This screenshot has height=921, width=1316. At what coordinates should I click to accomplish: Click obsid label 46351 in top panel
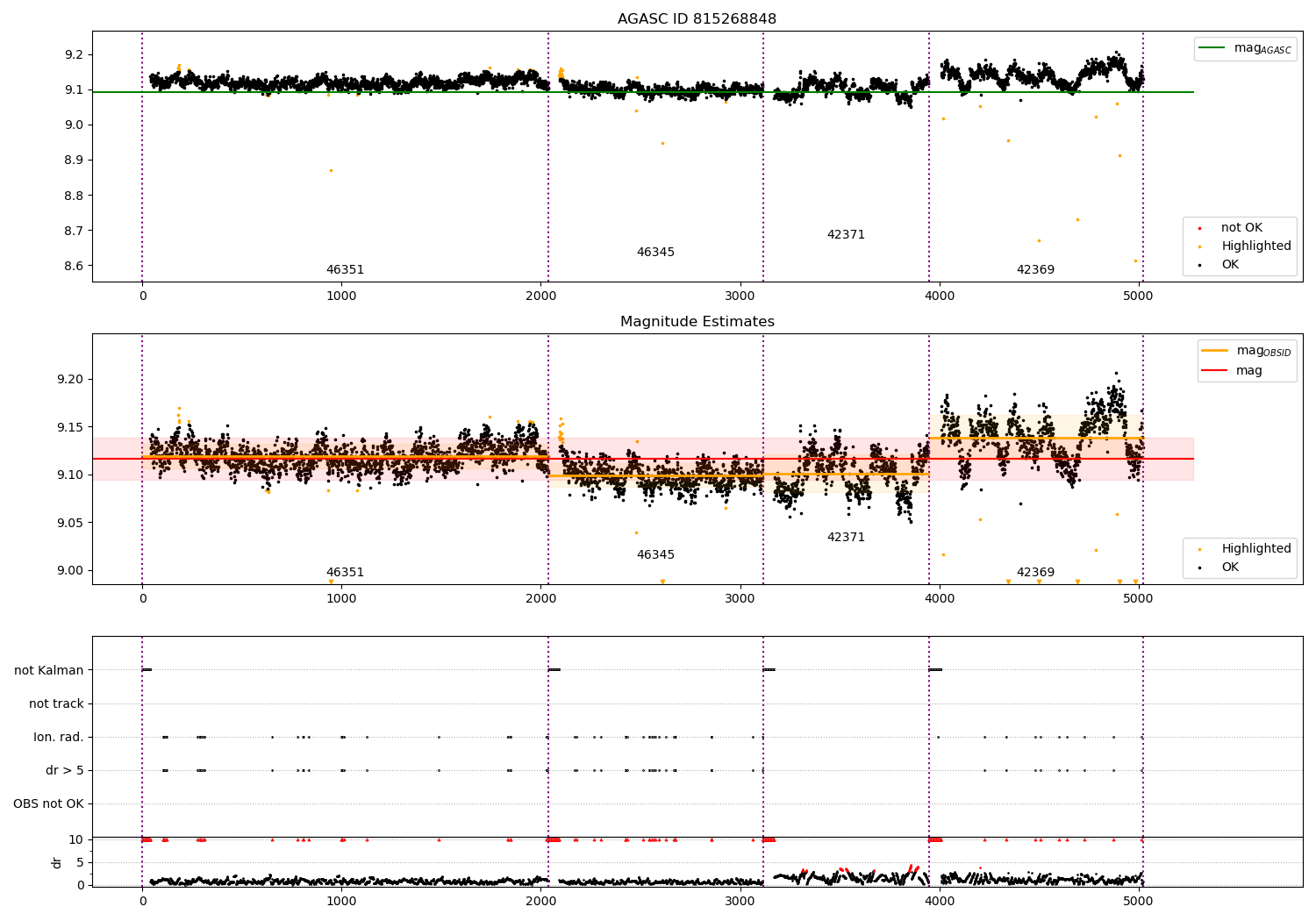(345, 270)
